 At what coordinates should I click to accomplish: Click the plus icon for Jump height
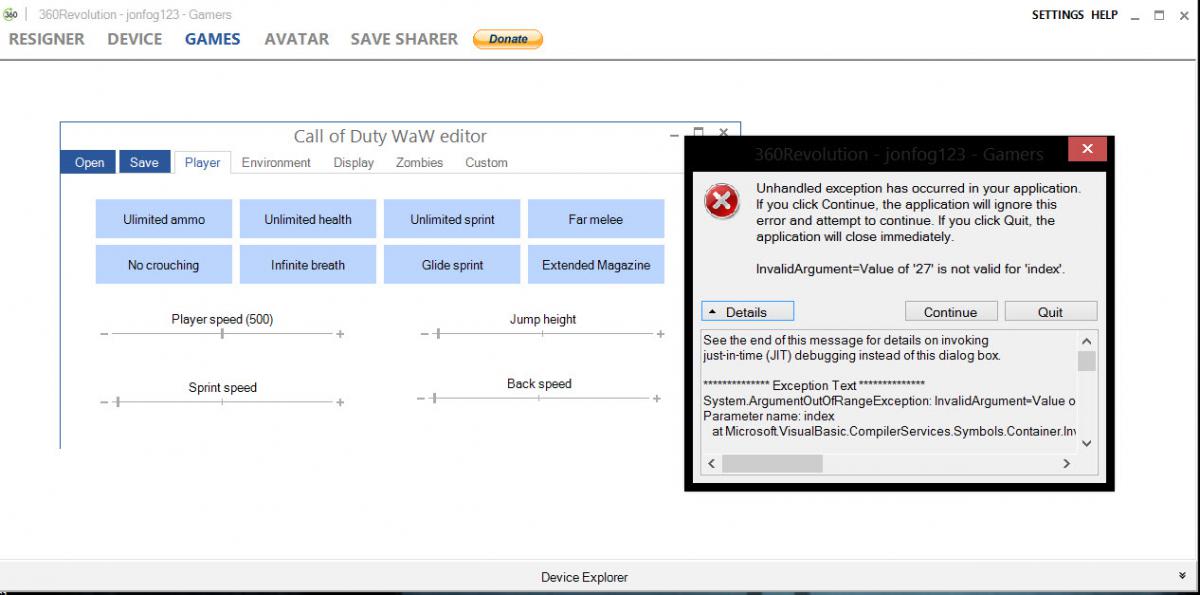click(x=660, y=334)
